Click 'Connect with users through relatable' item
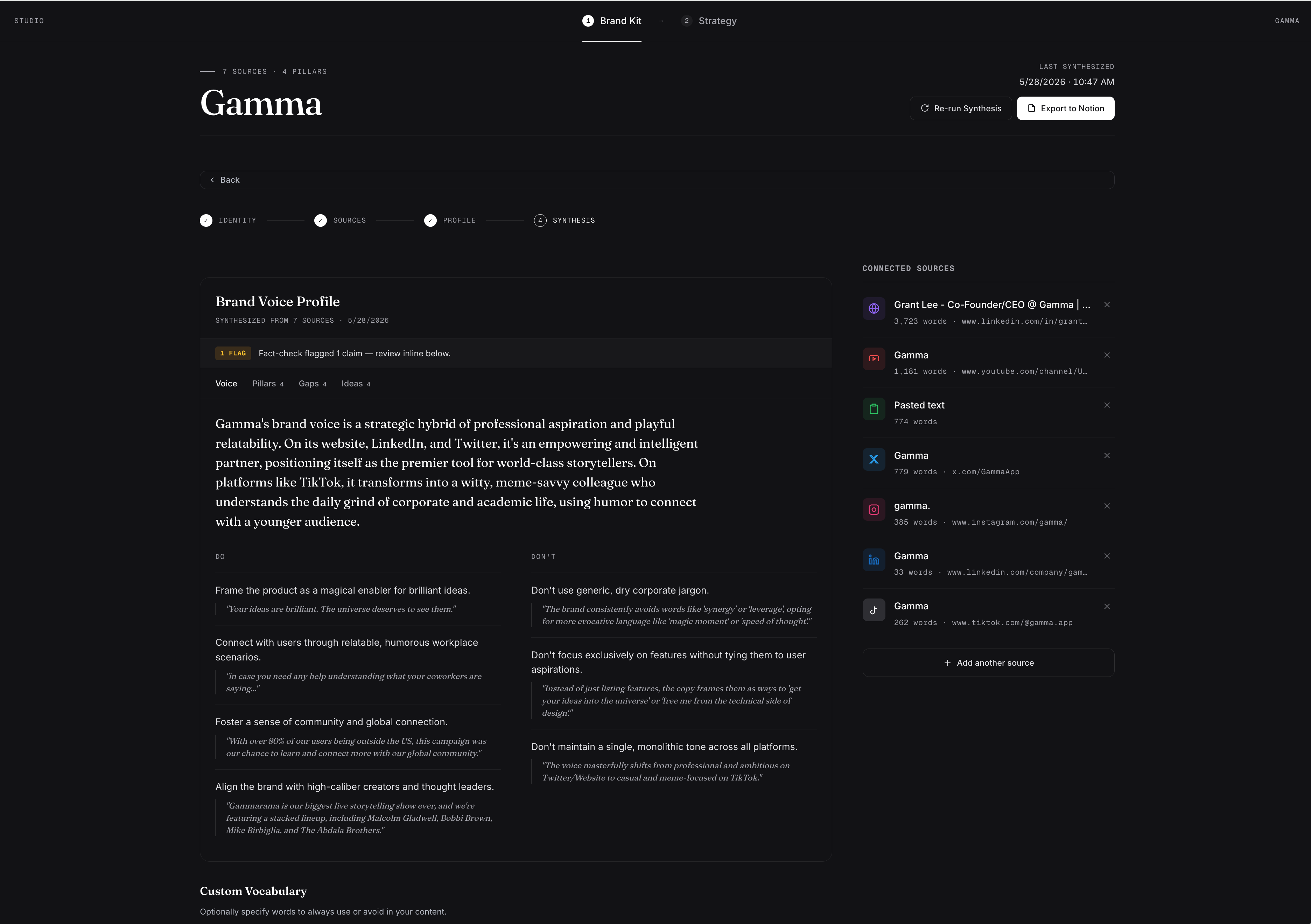 tap(346, 650)
